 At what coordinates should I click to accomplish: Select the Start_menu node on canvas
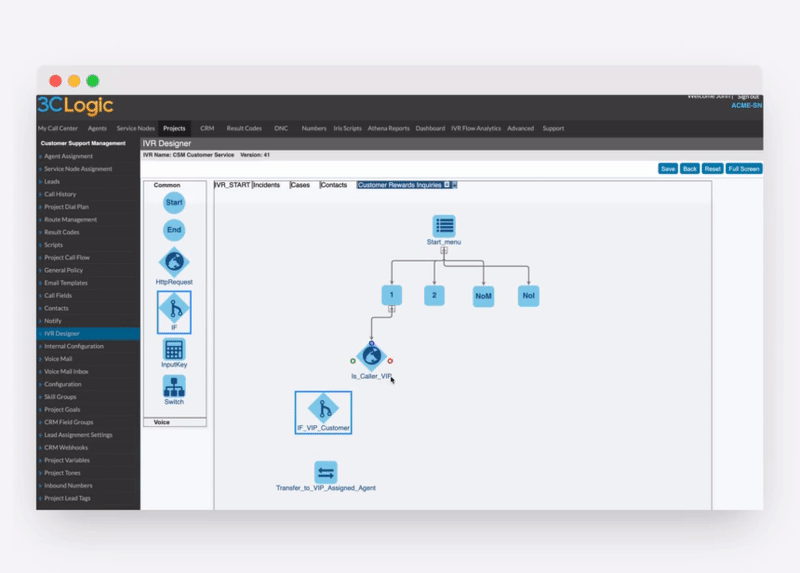click(444, 226)
